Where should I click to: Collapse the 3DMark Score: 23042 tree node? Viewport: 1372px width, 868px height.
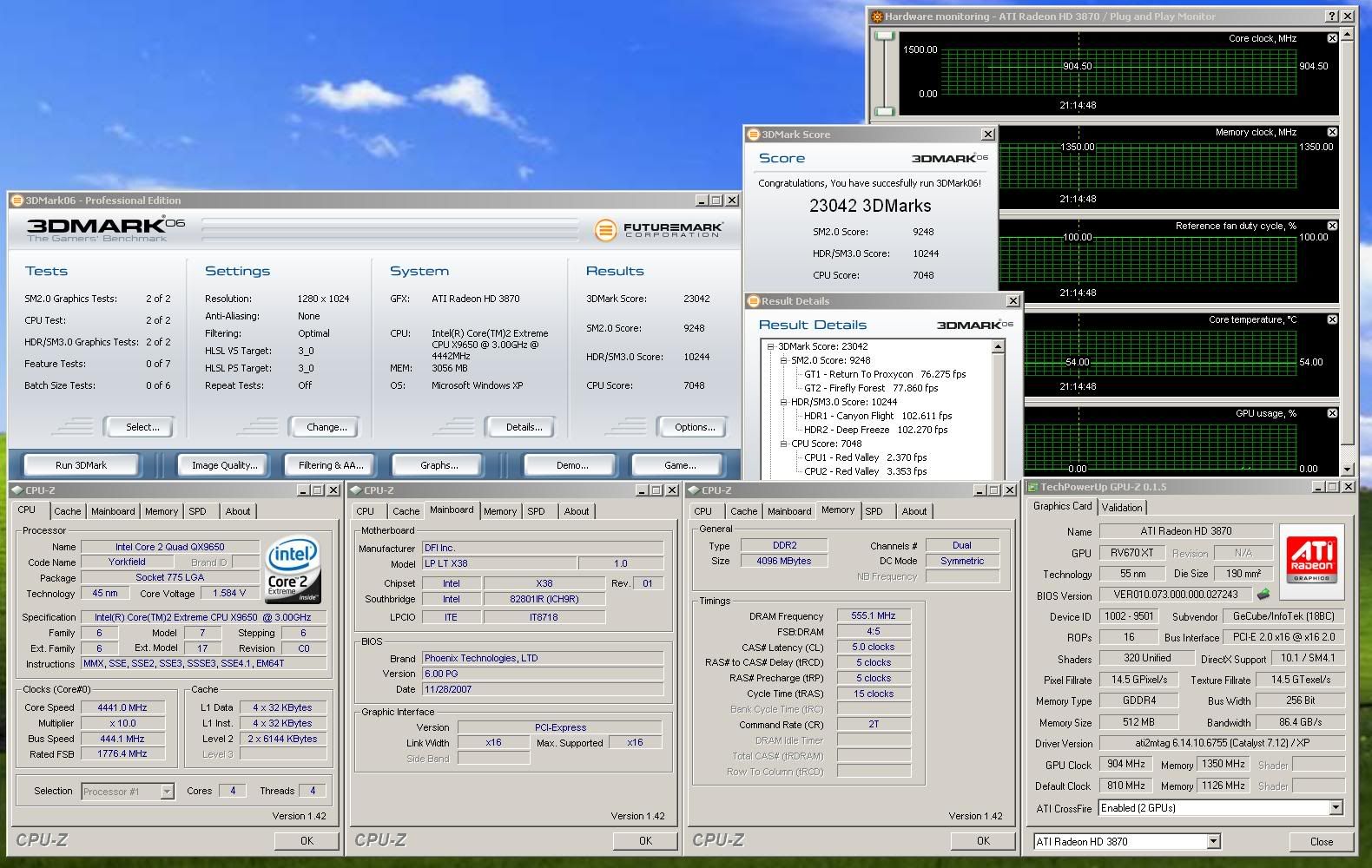click(770, 346)
